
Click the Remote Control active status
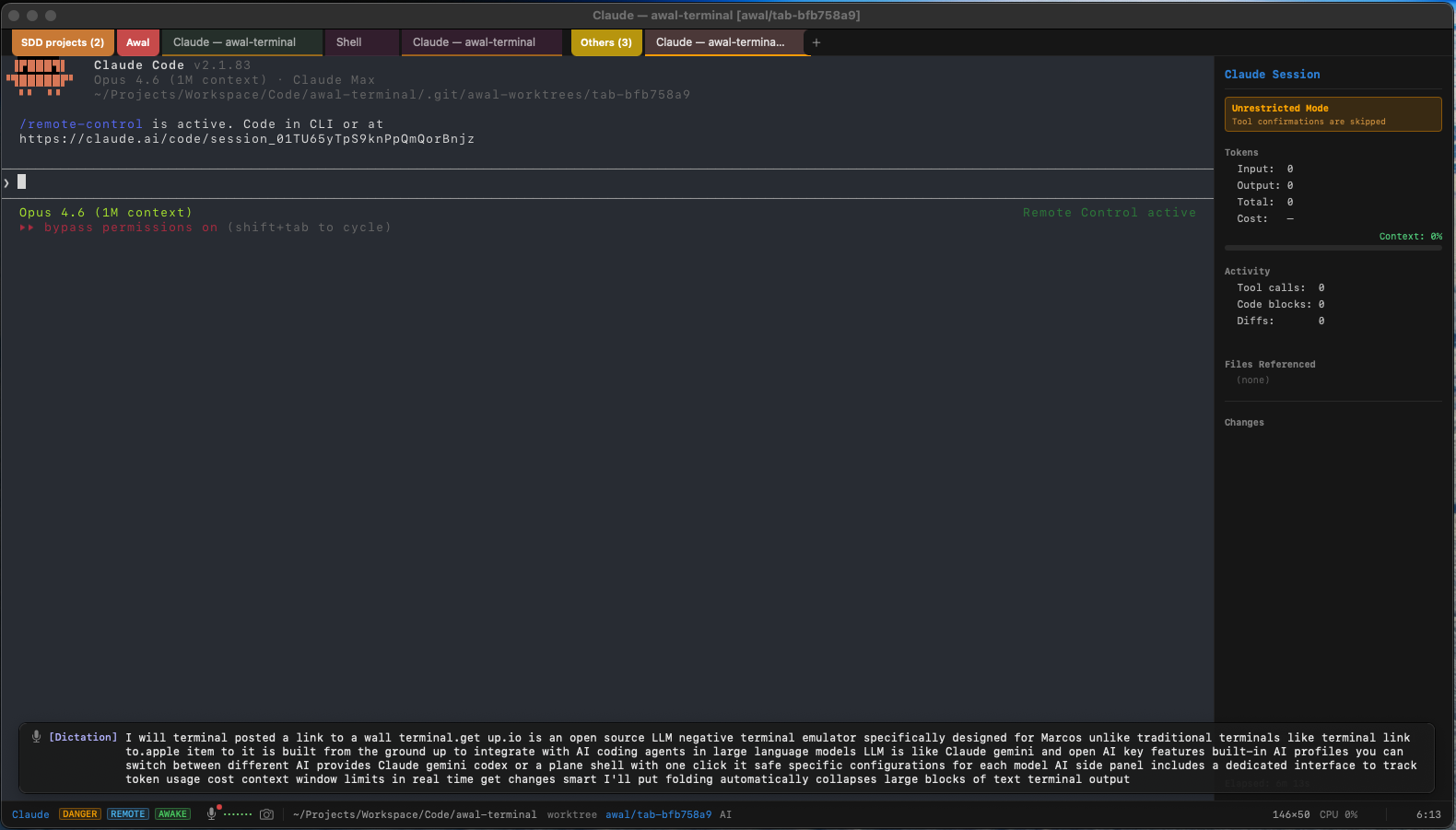(1110, 213)
